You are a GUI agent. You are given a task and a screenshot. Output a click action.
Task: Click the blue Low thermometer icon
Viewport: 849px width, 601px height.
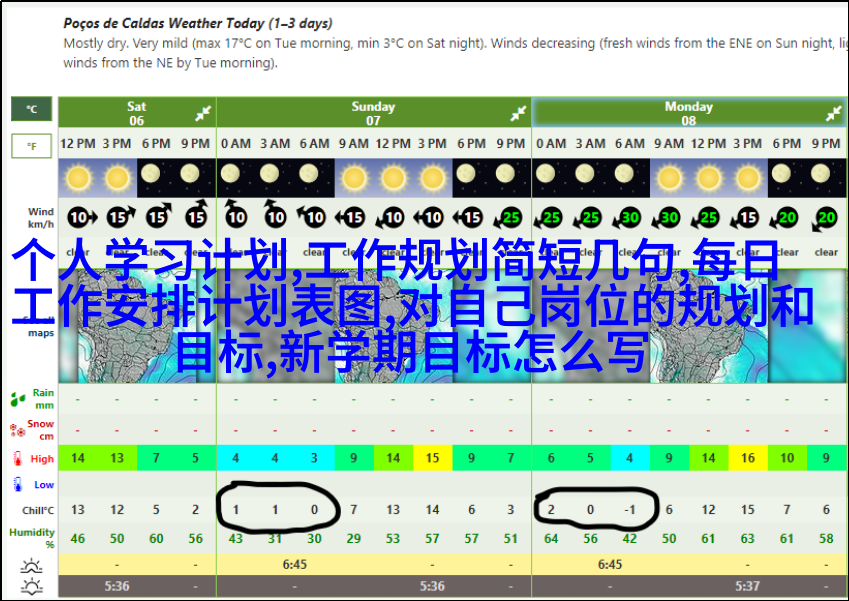[18, 485]
